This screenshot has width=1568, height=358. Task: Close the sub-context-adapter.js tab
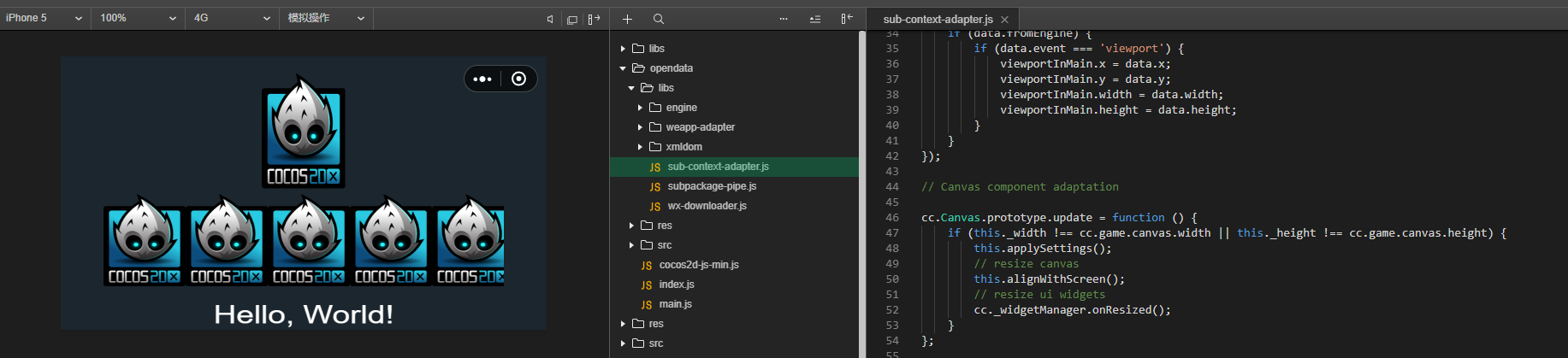coord(1004,19)
